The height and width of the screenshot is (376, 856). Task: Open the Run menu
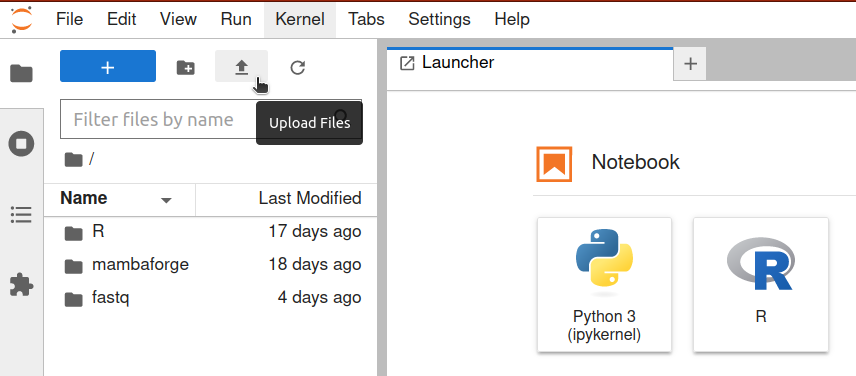(236, 20)
